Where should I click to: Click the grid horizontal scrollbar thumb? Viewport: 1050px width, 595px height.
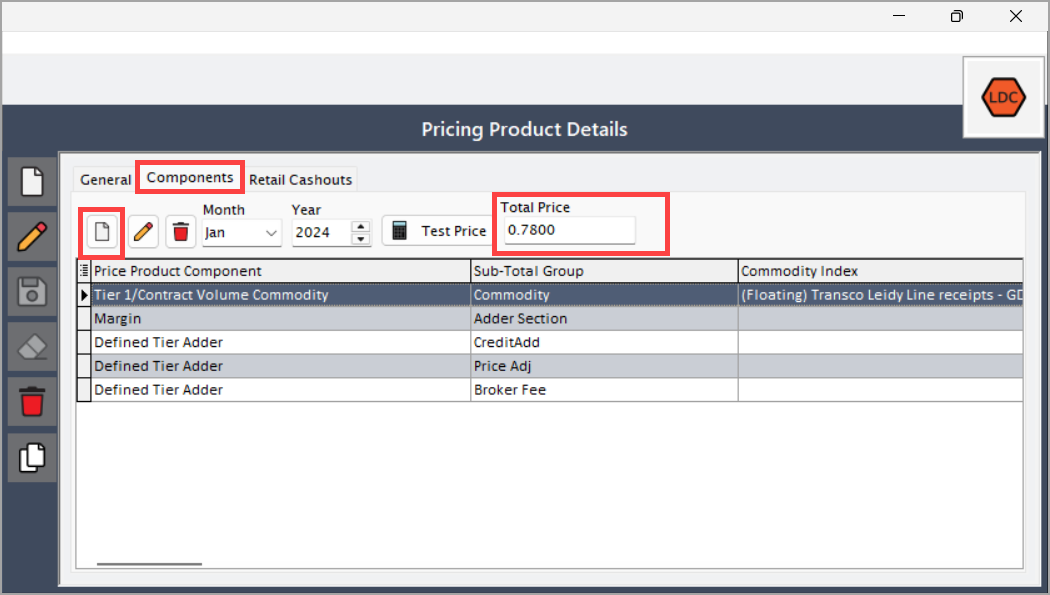tap(149, 564)
